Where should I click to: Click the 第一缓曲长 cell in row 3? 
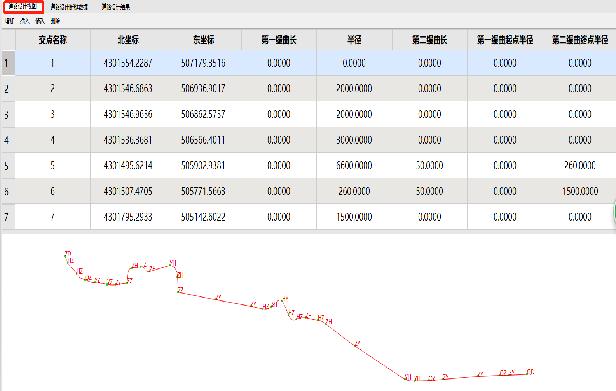tap(279, 114)
